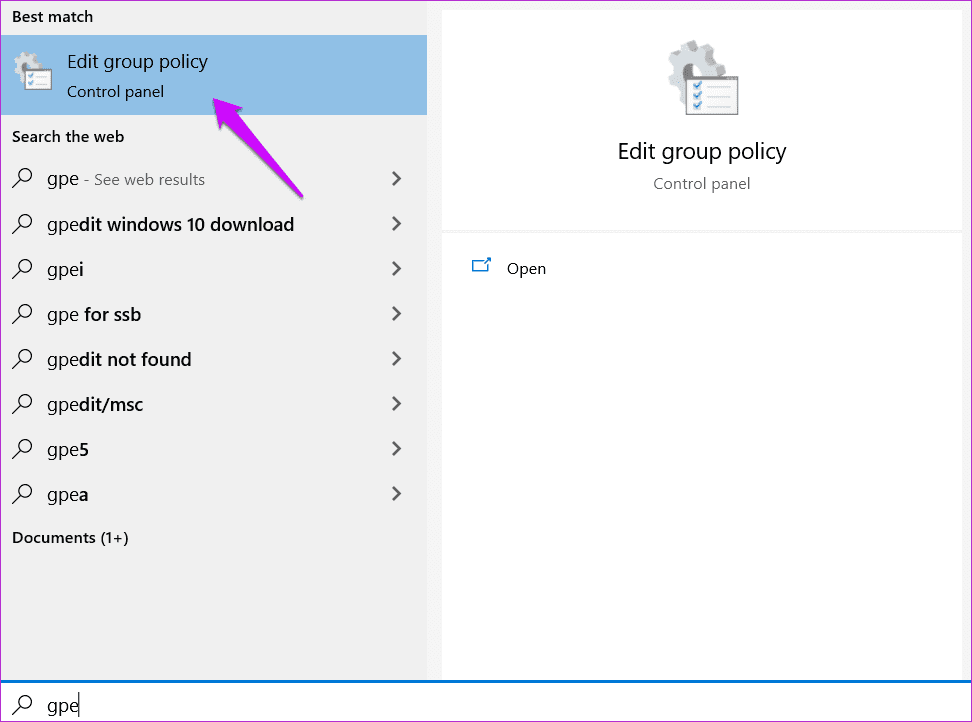972x722 pixels.
Task: Click the search box magnifier icon at bottom
Action: tap(22, 705)
